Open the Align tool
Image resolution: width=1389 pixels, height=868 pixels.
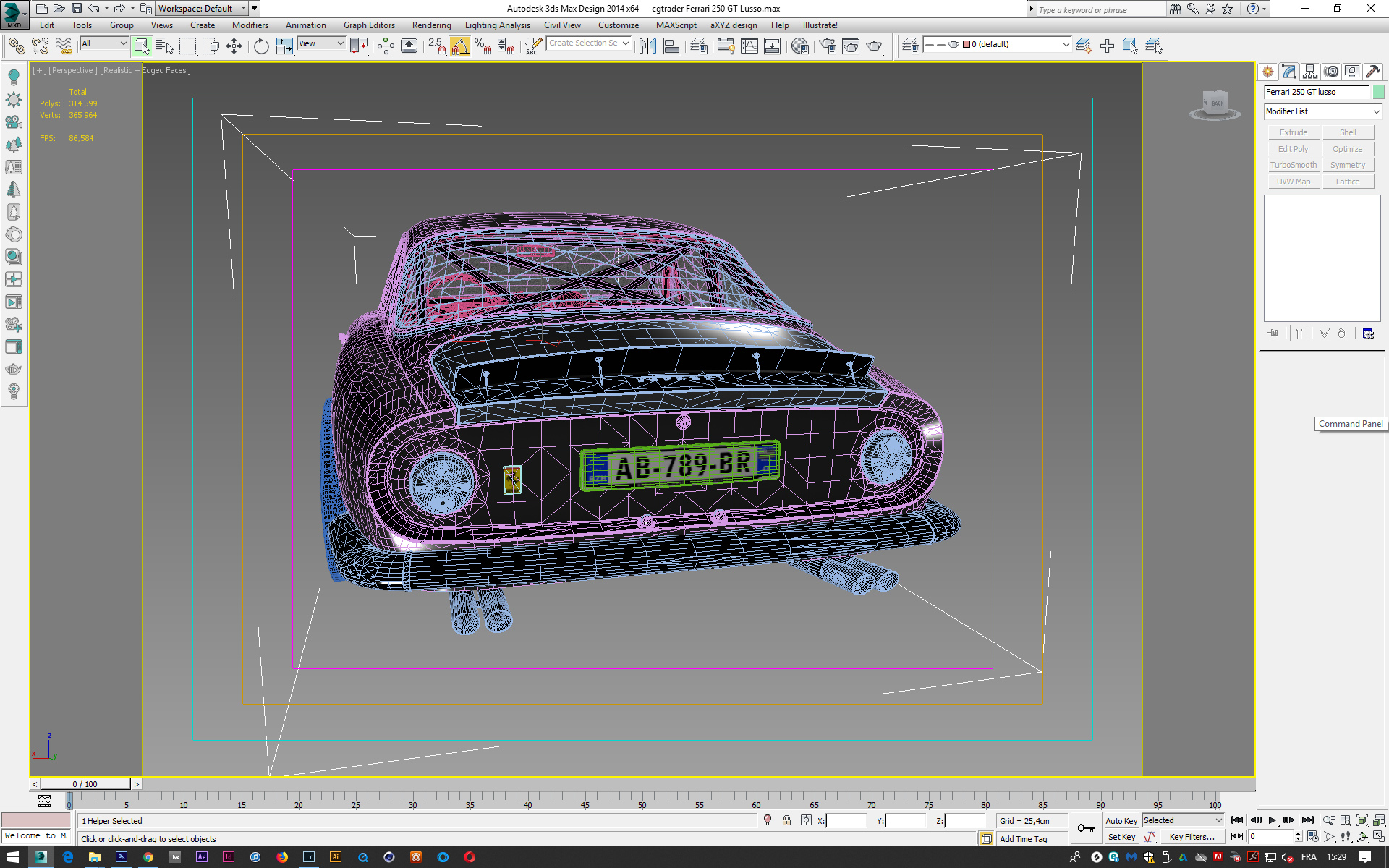[x=671, y=46]
